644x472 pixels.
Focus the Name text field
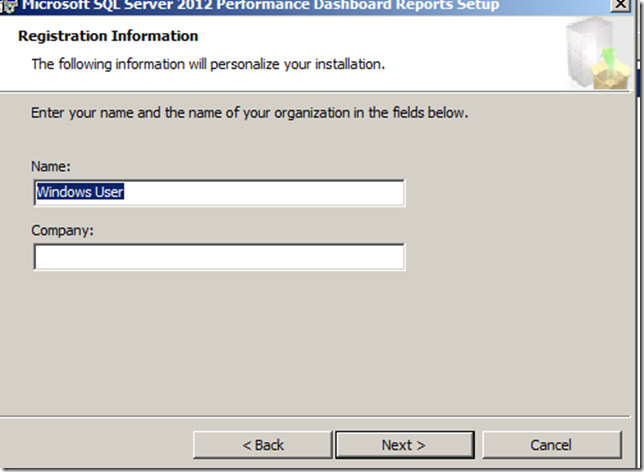click(260, 192)
